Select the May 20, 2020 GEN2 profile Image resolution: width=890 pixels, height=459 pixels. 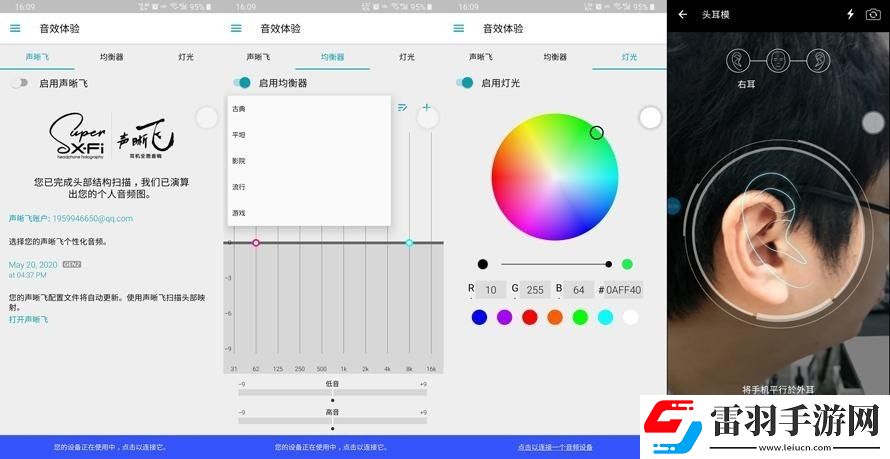[x=45, y=269]
